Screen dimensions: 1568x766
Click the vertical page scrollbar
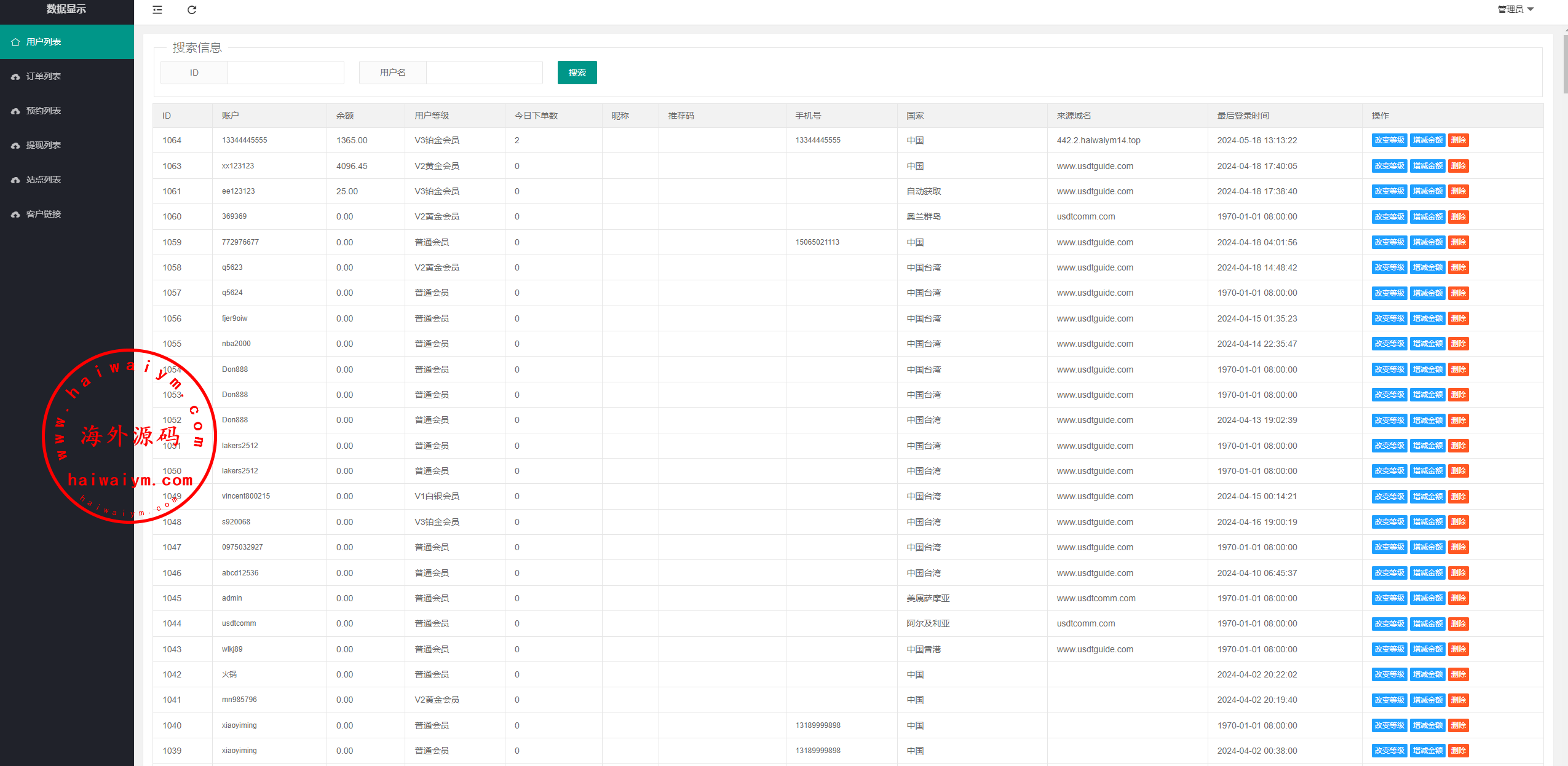coord(1564,65)
